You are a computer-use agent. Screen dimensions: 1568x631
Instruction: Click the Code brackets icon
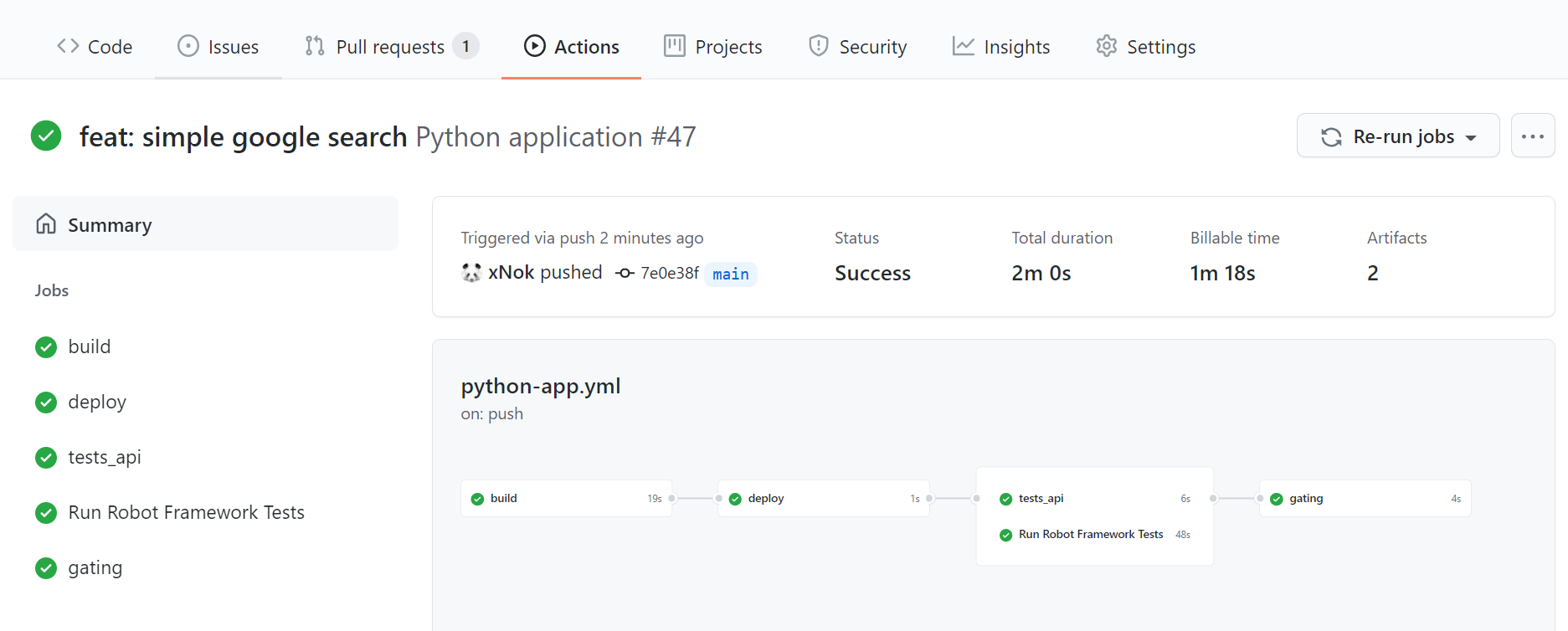[68, 46]
